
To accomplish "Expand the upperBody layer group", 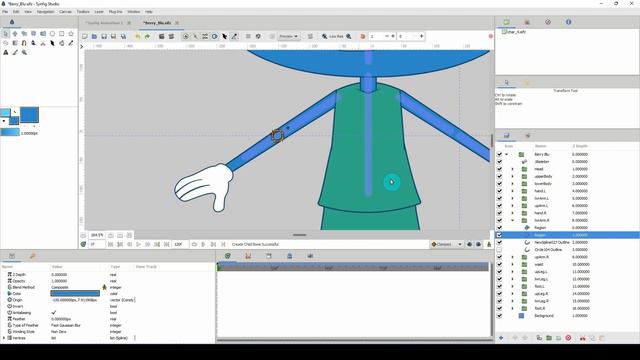I will [513, 176].
